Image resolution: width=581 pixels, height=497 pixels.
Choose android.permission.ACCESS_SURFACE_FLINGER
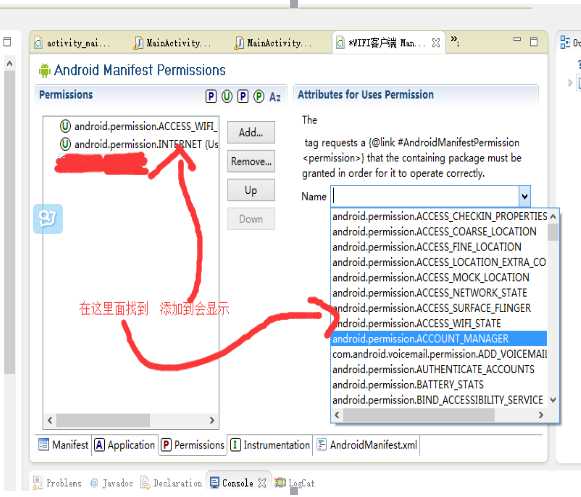point(439,308)
